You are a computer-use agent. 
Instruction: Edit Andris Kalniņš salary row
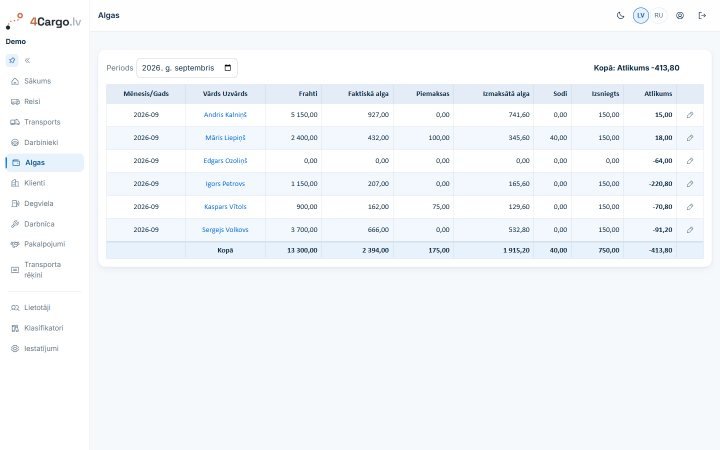[x=690, y=115]
